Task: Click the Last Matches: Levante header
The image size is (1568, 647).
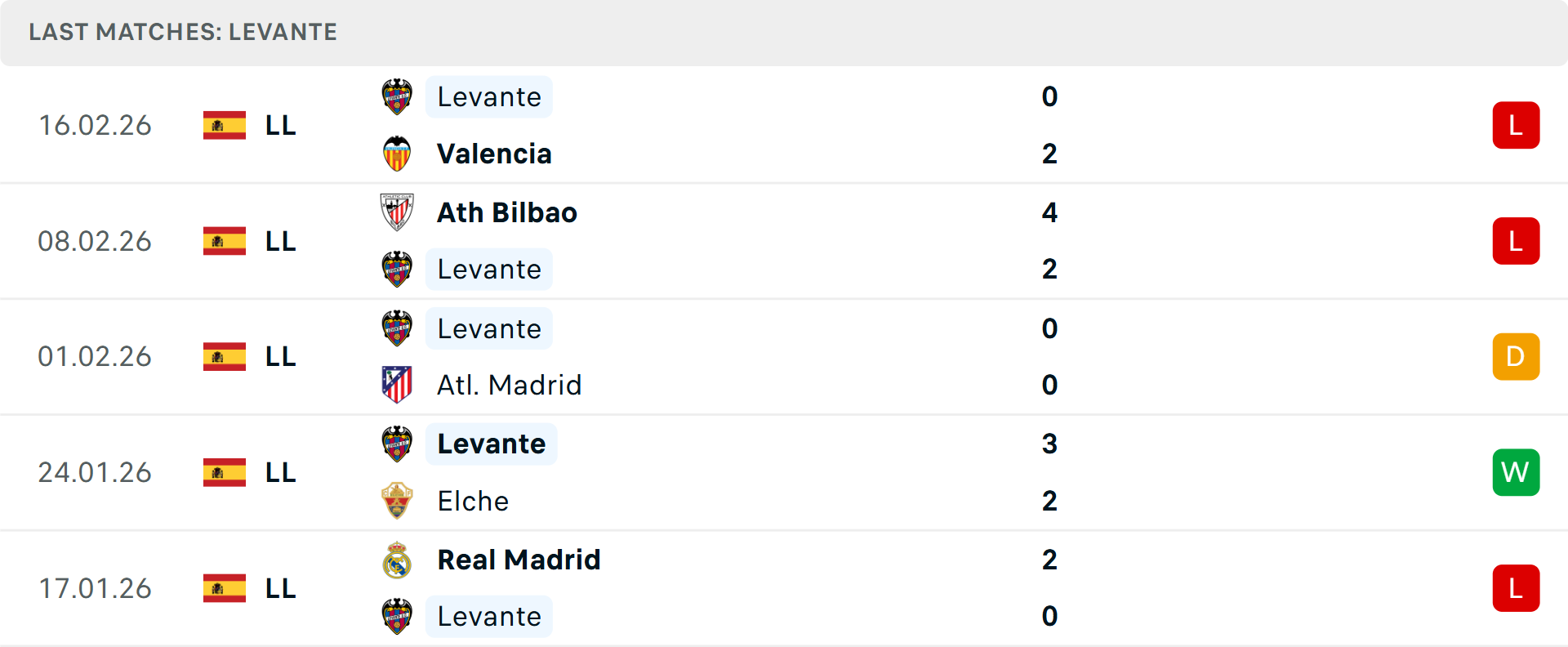Action: click(183, 32)
